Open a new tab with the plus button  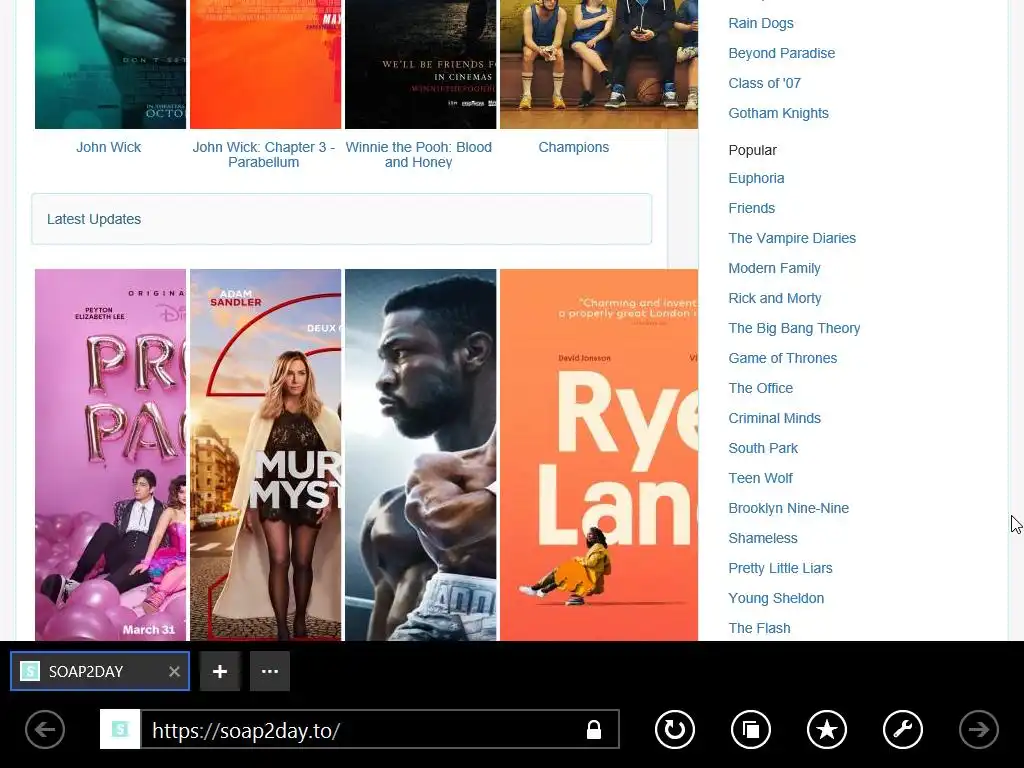(220, 671)
